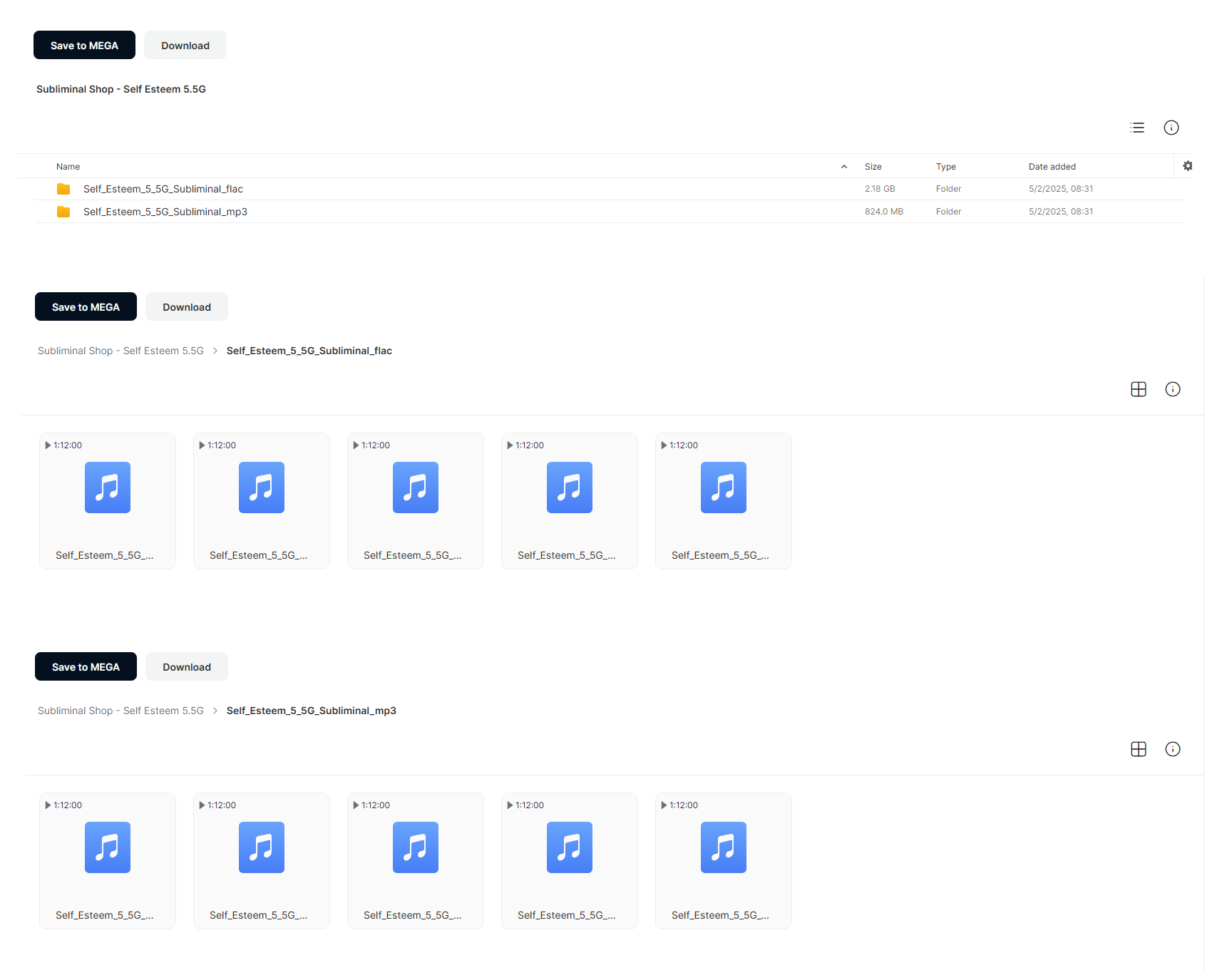Select fifth audio file in flac folder
This screenshot has width=1232, height=975.
click(724, 501)
